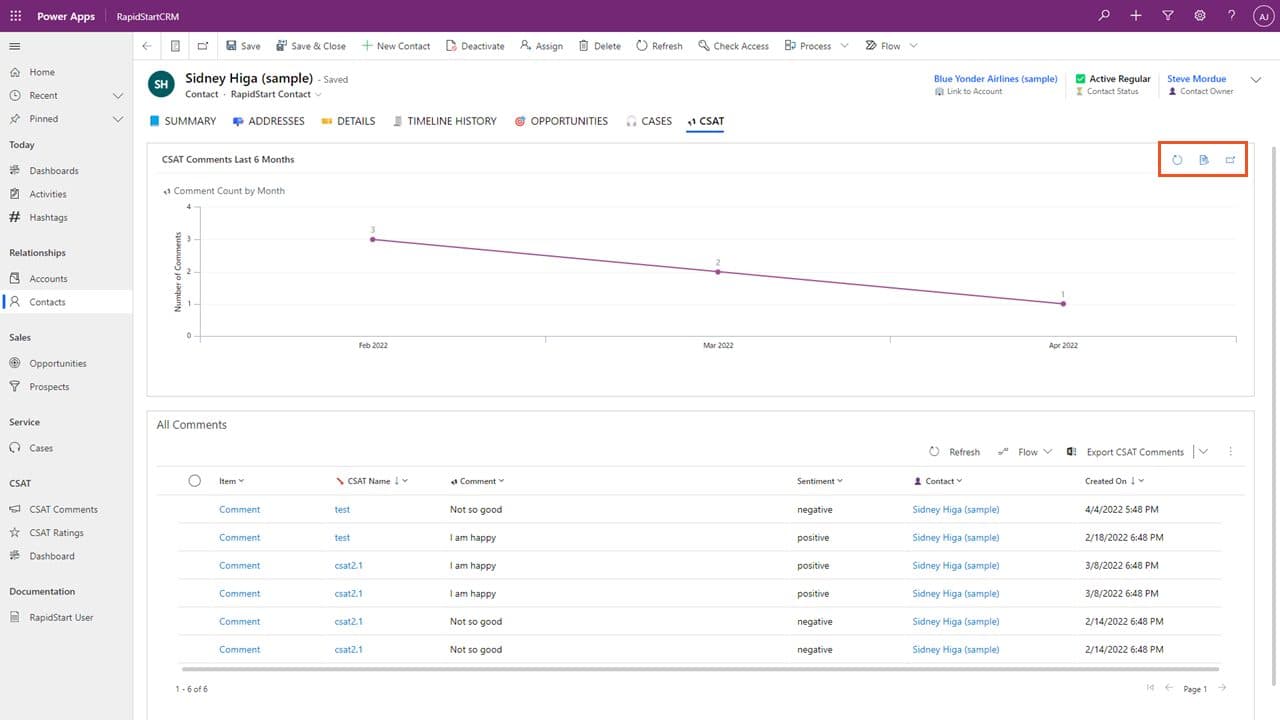Go back using the back arrow

(147, 46)
